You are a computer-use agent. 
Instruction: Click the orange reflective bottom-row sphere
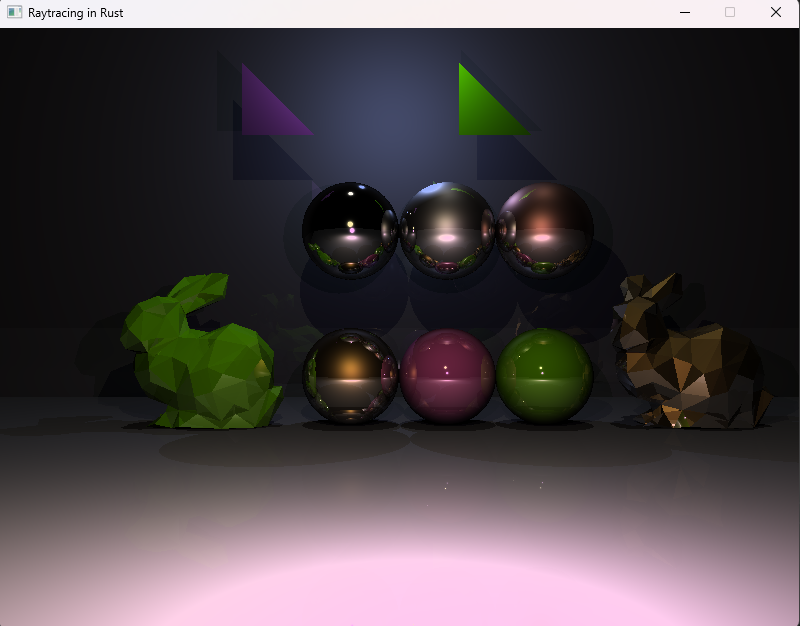pos(350,375)
